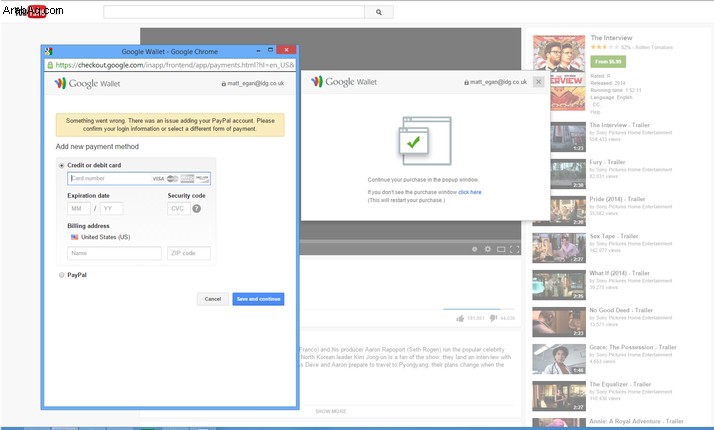Click the green padlock in address bar
The width and height of the screenshot is (714, 430).
click(50, 65)
